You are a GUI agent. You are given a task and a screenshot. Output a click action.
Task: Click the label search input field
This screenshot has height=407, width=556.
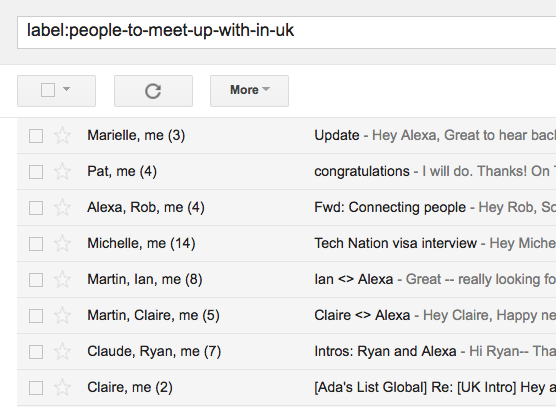pyautogui.click(x=287, y=32)
